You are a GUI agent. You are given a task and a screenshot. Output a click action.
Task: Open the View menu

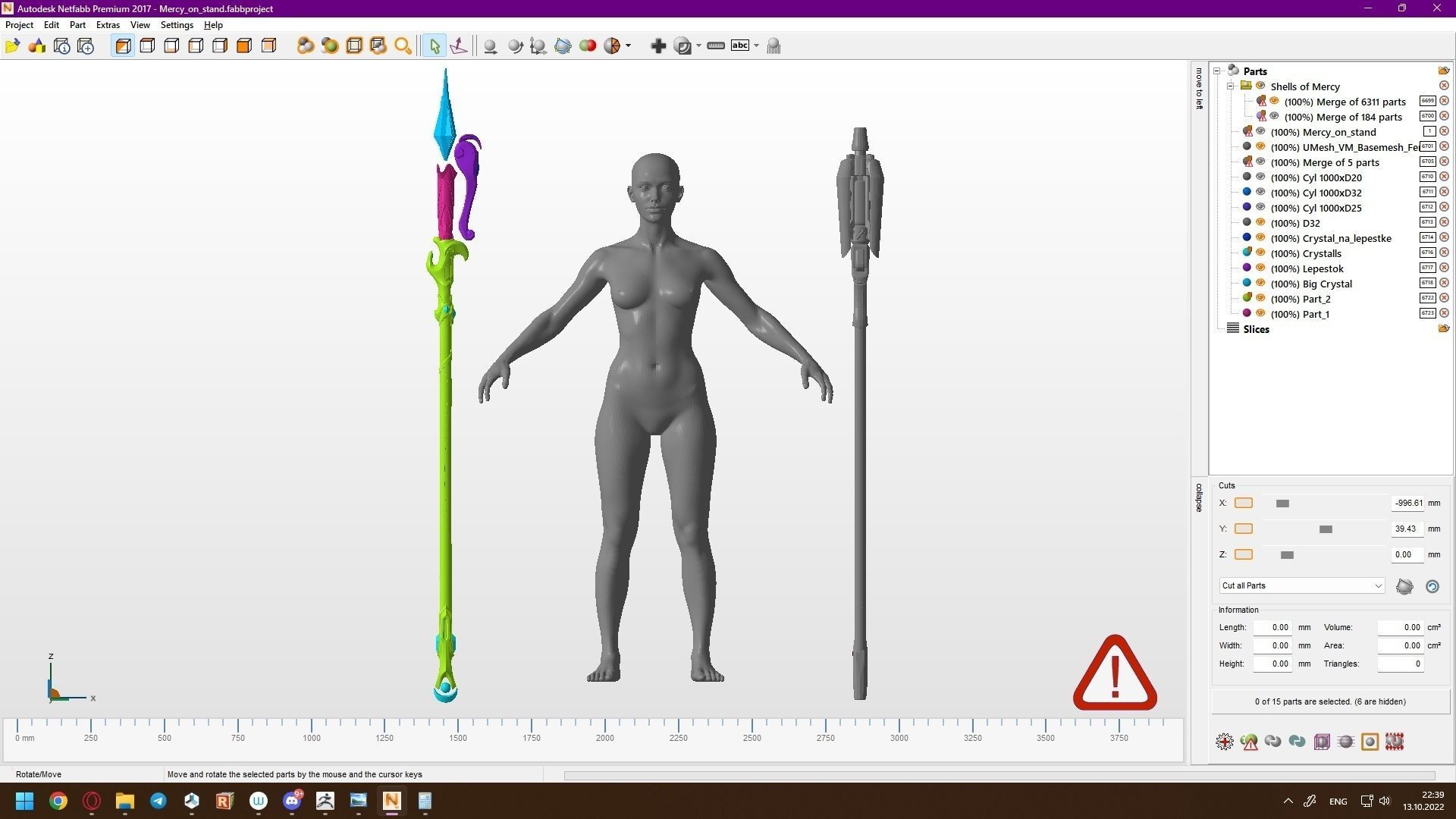tap(140, 25)
